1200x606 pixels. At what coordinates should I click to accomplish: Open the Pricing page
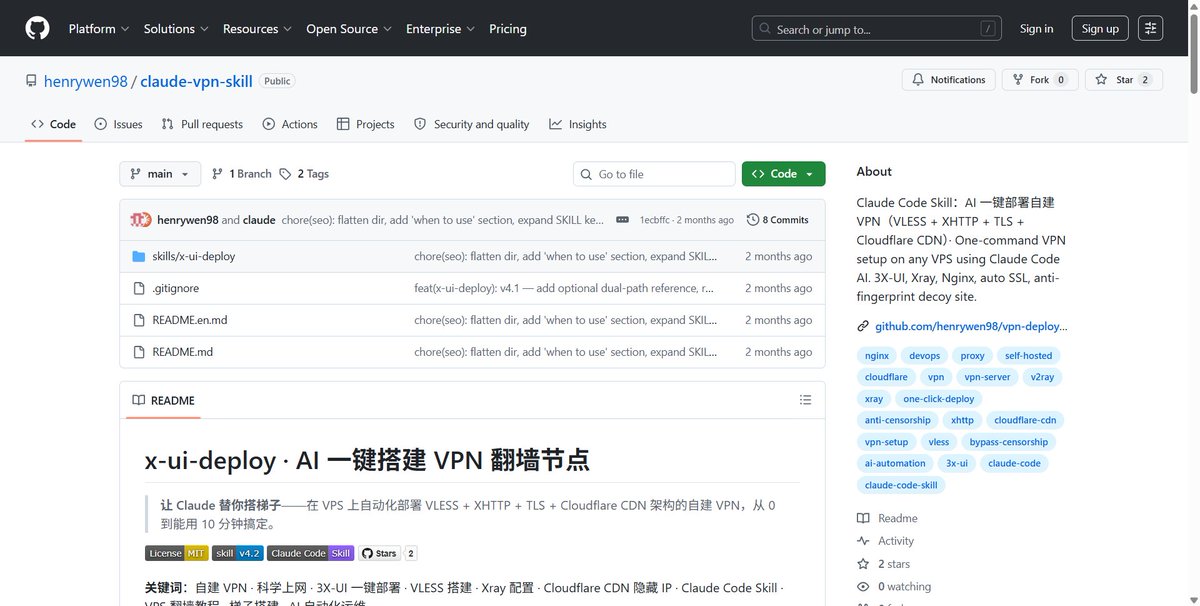pyautogui.click(x=508, y=29)
